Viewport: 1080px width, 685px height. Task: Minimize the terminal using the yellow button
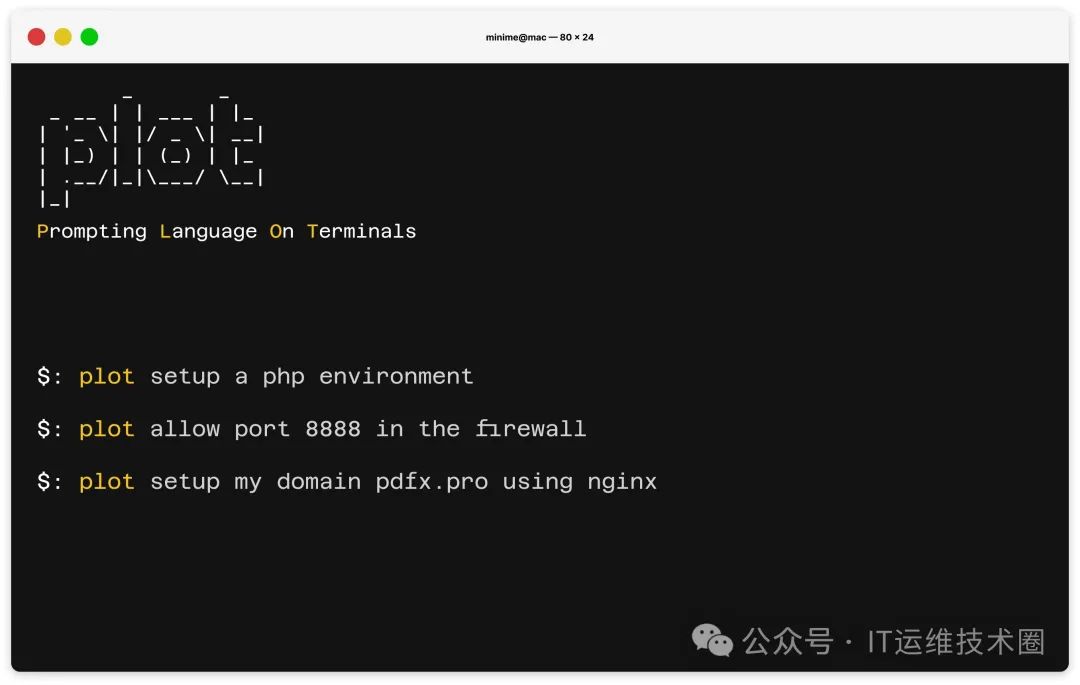[x=63, y=37]
